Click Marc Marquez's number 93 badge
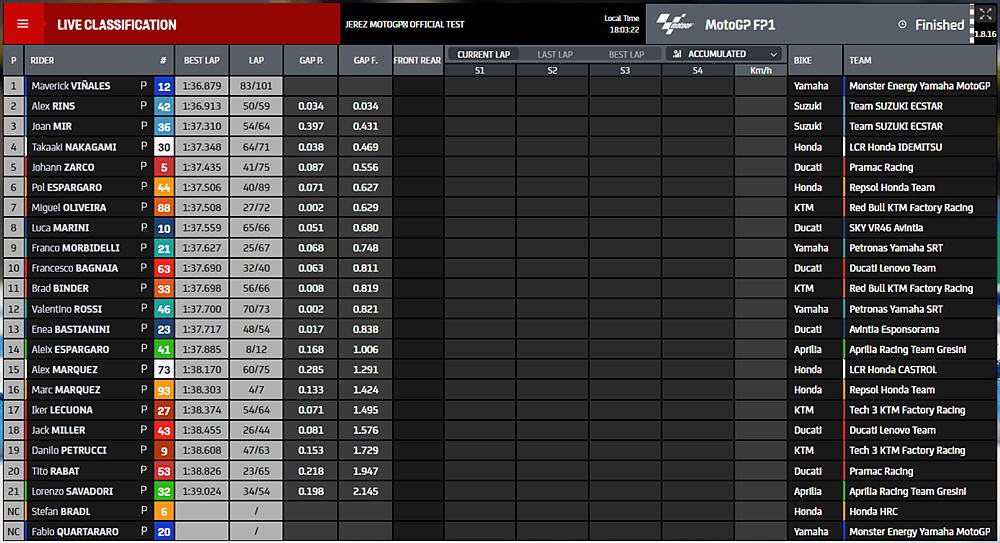1000x543 pixels. pyautogui.click(x=163, y=390)
